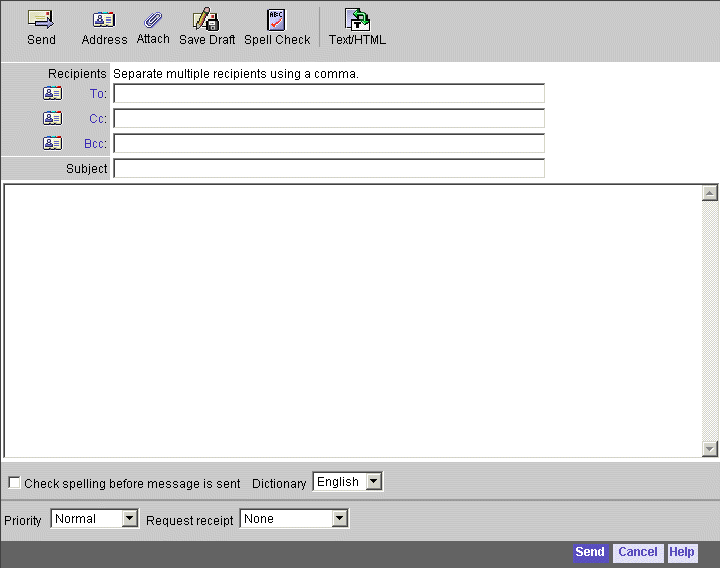The width and height of the screenshot is (720, 568).
Task: Click the 'Priority' label text
Action: (22, 521)
